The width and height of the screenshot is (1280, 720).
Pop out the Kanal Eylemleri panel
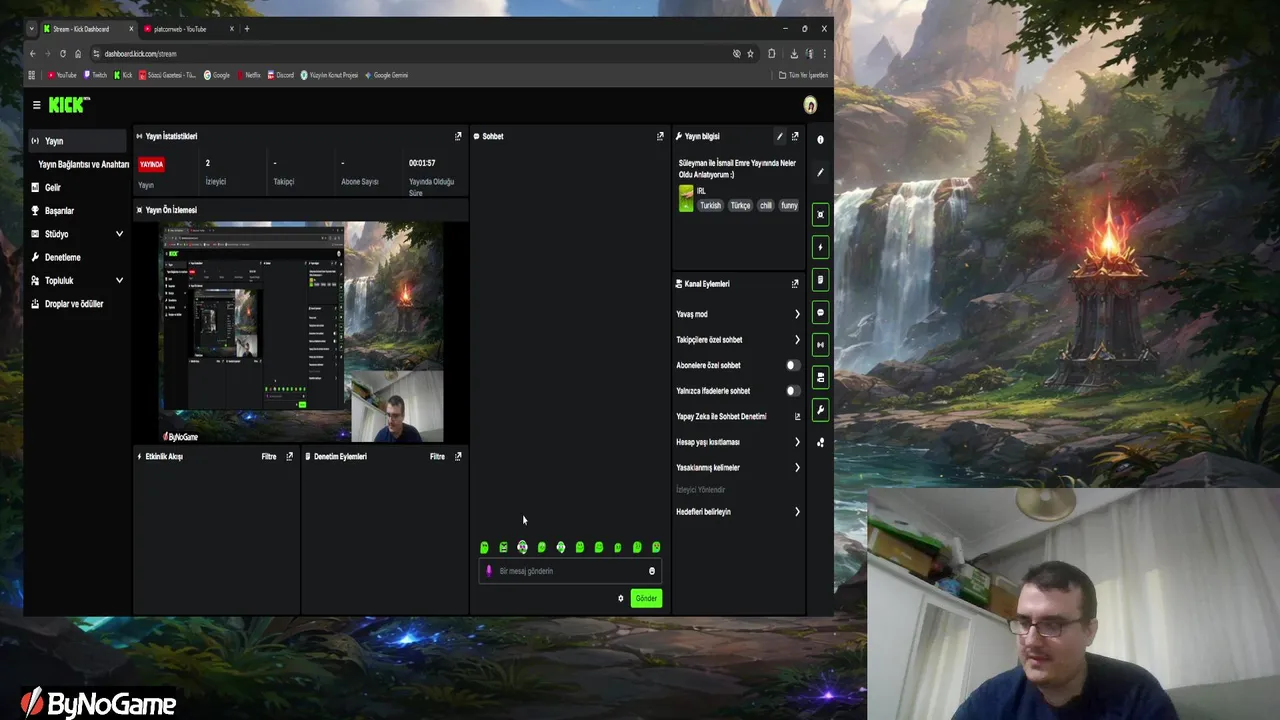tap(795, 284)
